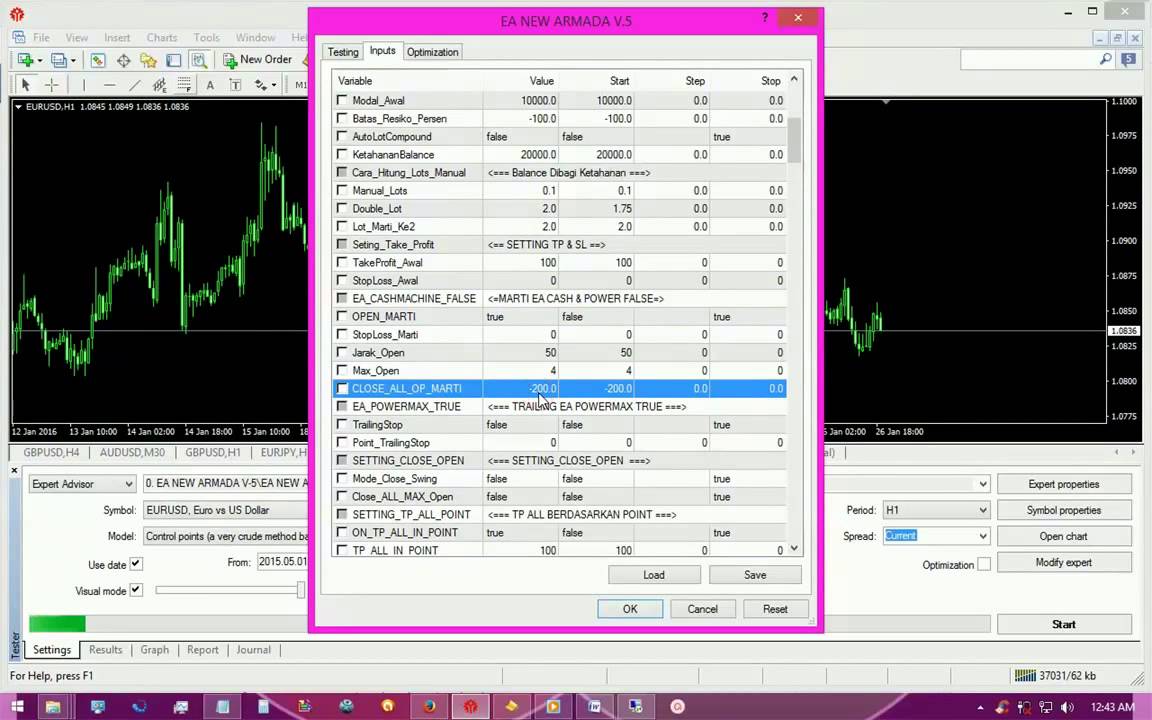Viewport: 1152px width, 720px height.
Task: Open the File menu
Action: (x=41, y=37)
